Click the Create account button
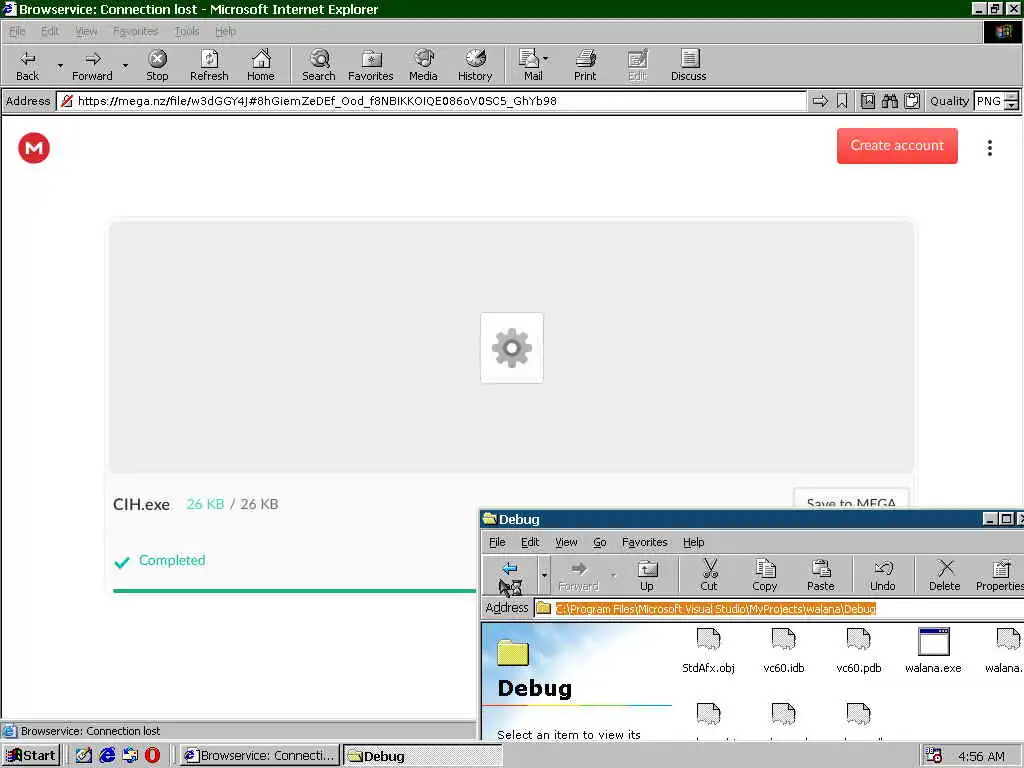 (897, 146)
